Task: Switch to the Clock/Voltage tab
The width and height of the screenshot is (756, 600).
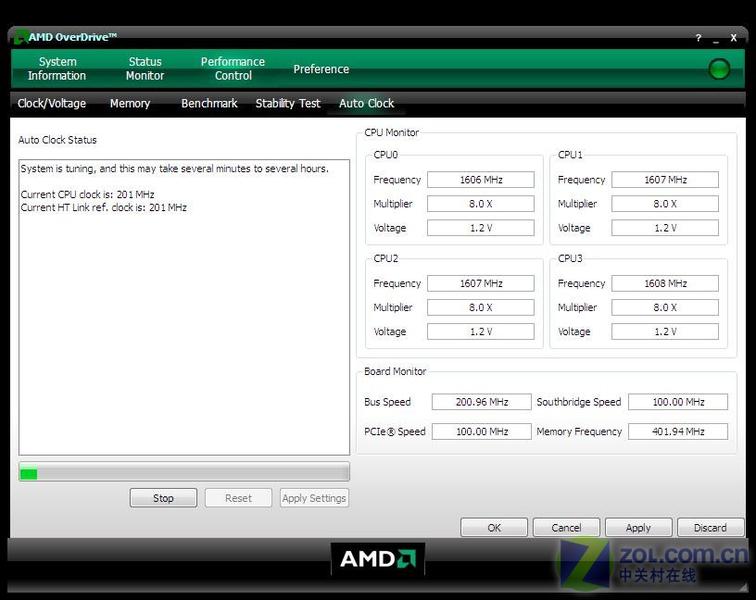Action: point(52,103)
